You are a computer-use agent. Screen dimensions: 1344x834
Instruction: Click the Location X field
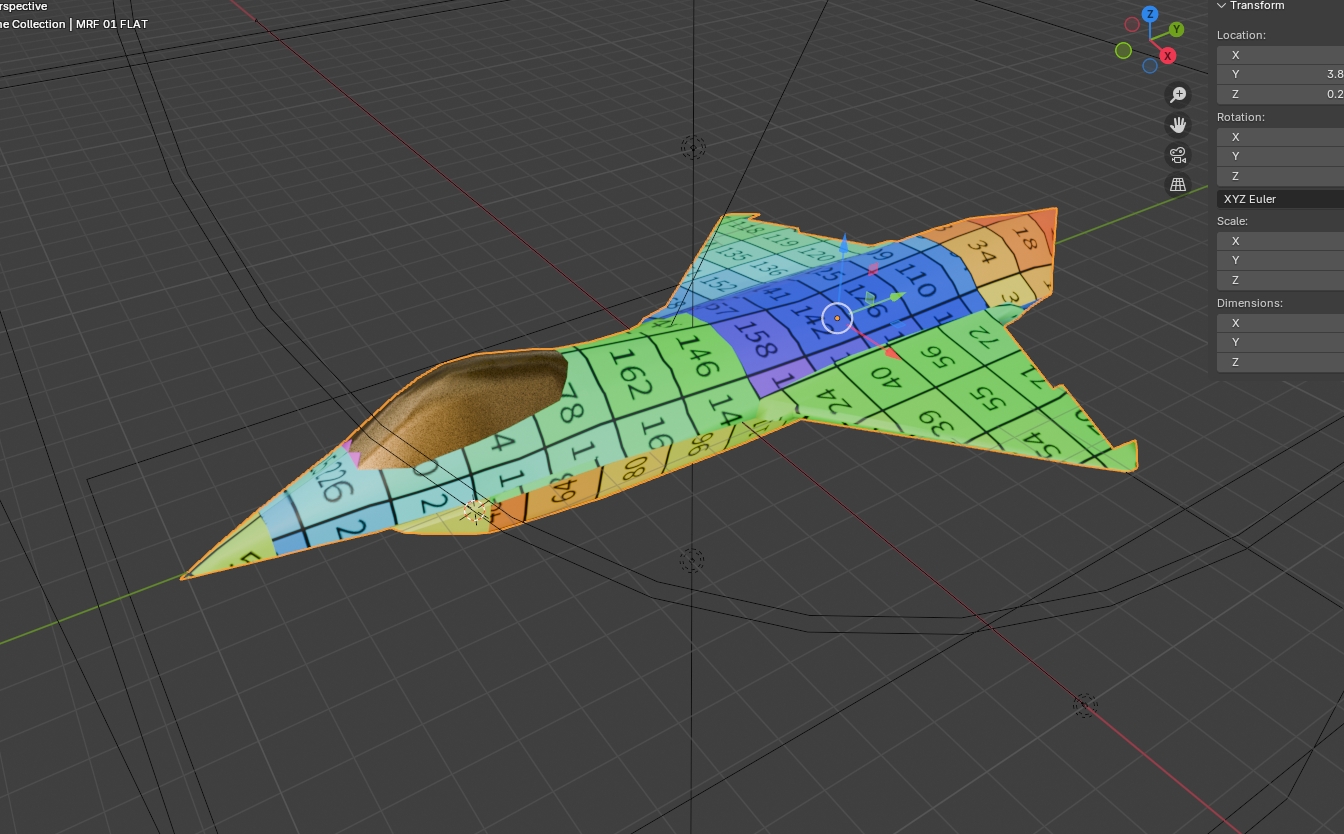[x=1282, y=55]
